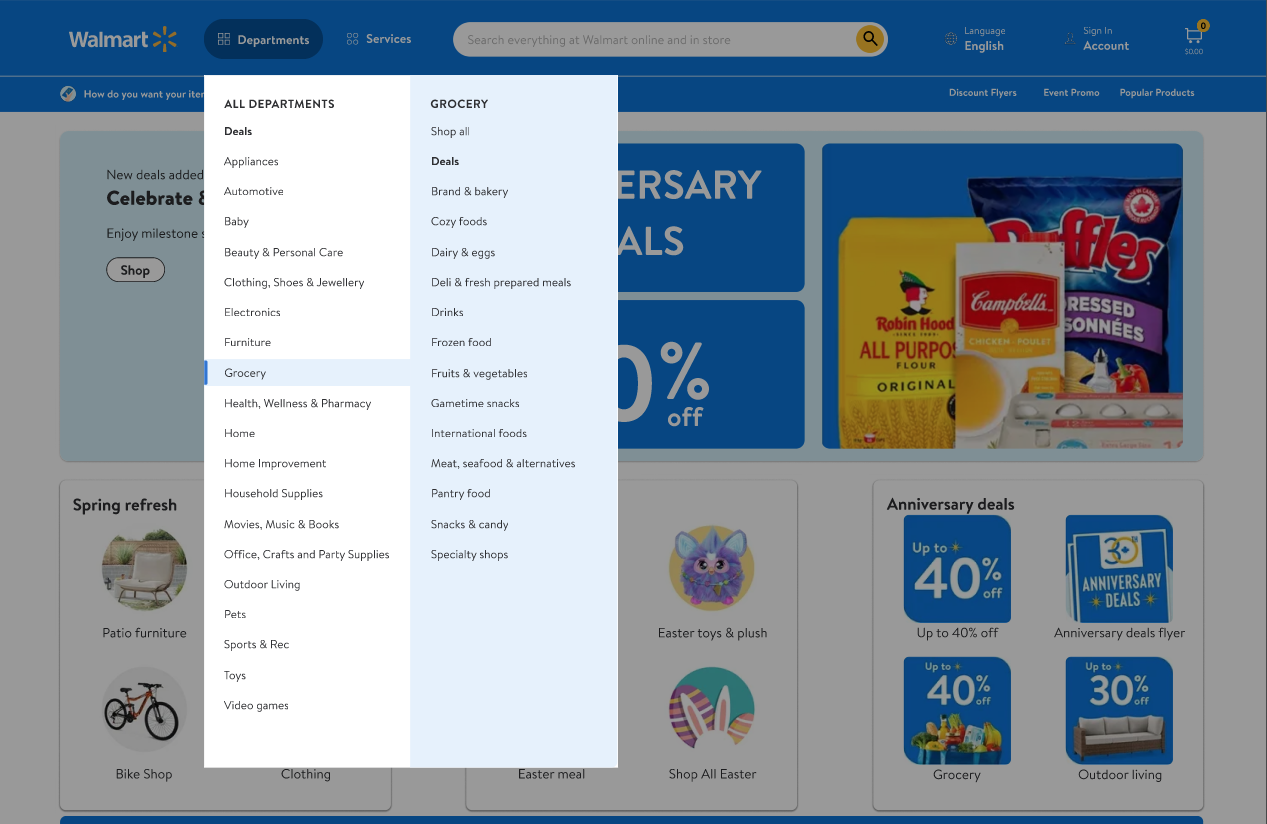Click the search everything input field

pyautogui.click(x=656, y=40)
